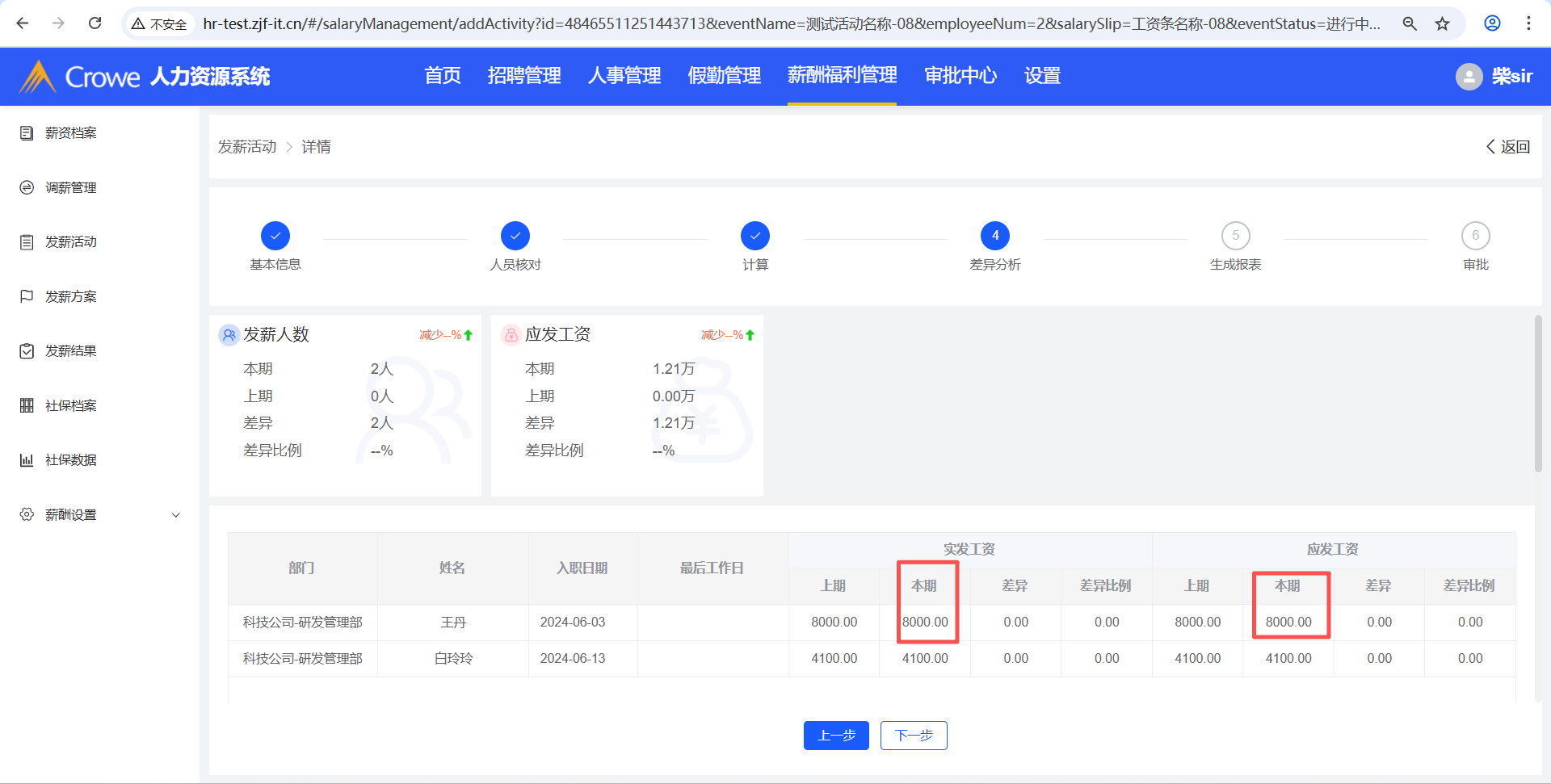Open the 人事管理 top menu

624,76
